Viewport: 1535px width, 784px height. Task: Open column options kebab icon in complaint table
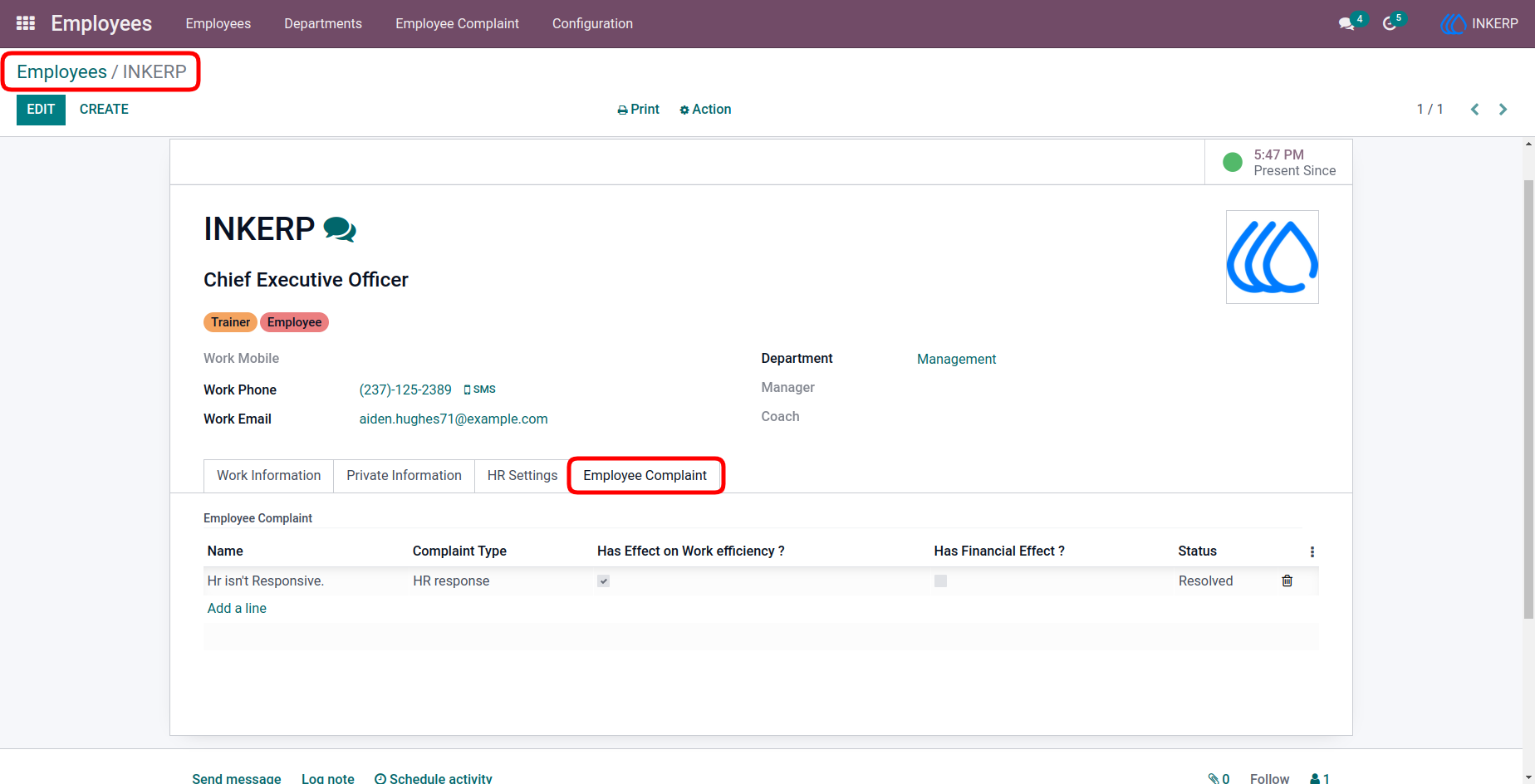1312,551
